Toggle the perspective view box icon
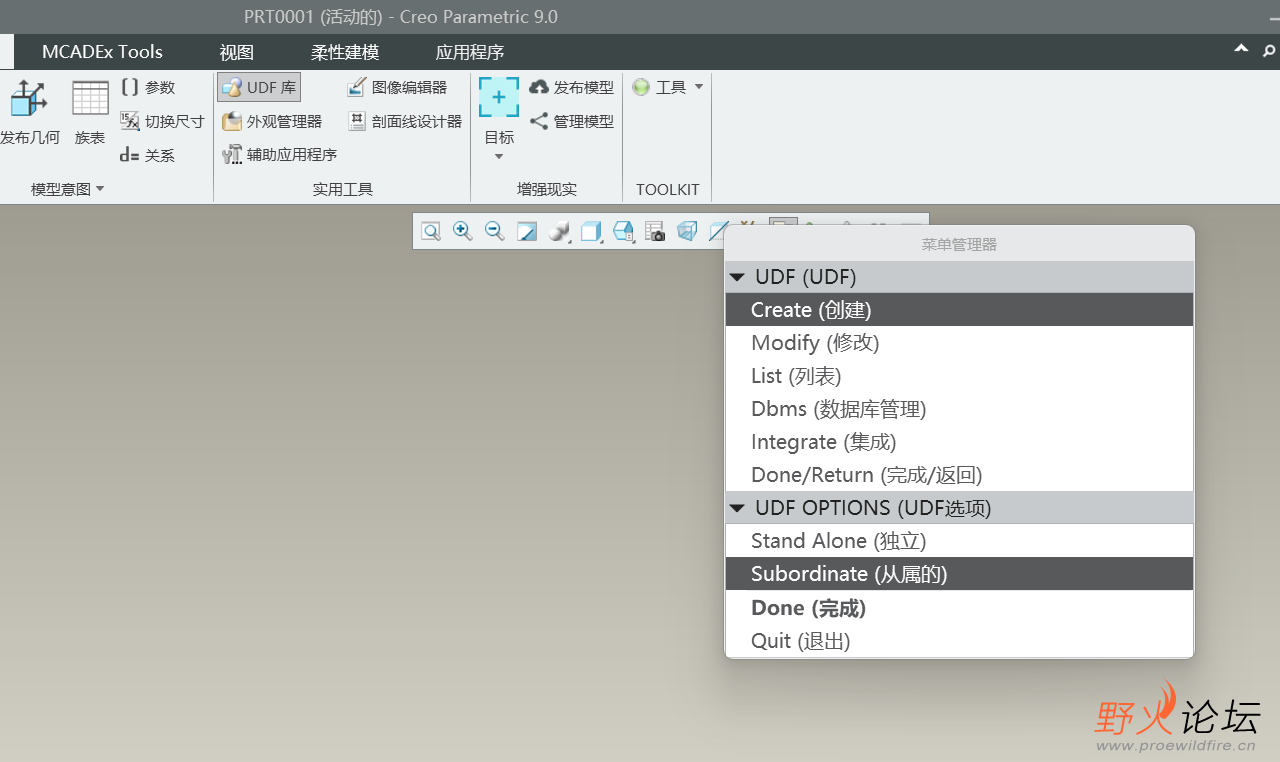 click(687, 232)
